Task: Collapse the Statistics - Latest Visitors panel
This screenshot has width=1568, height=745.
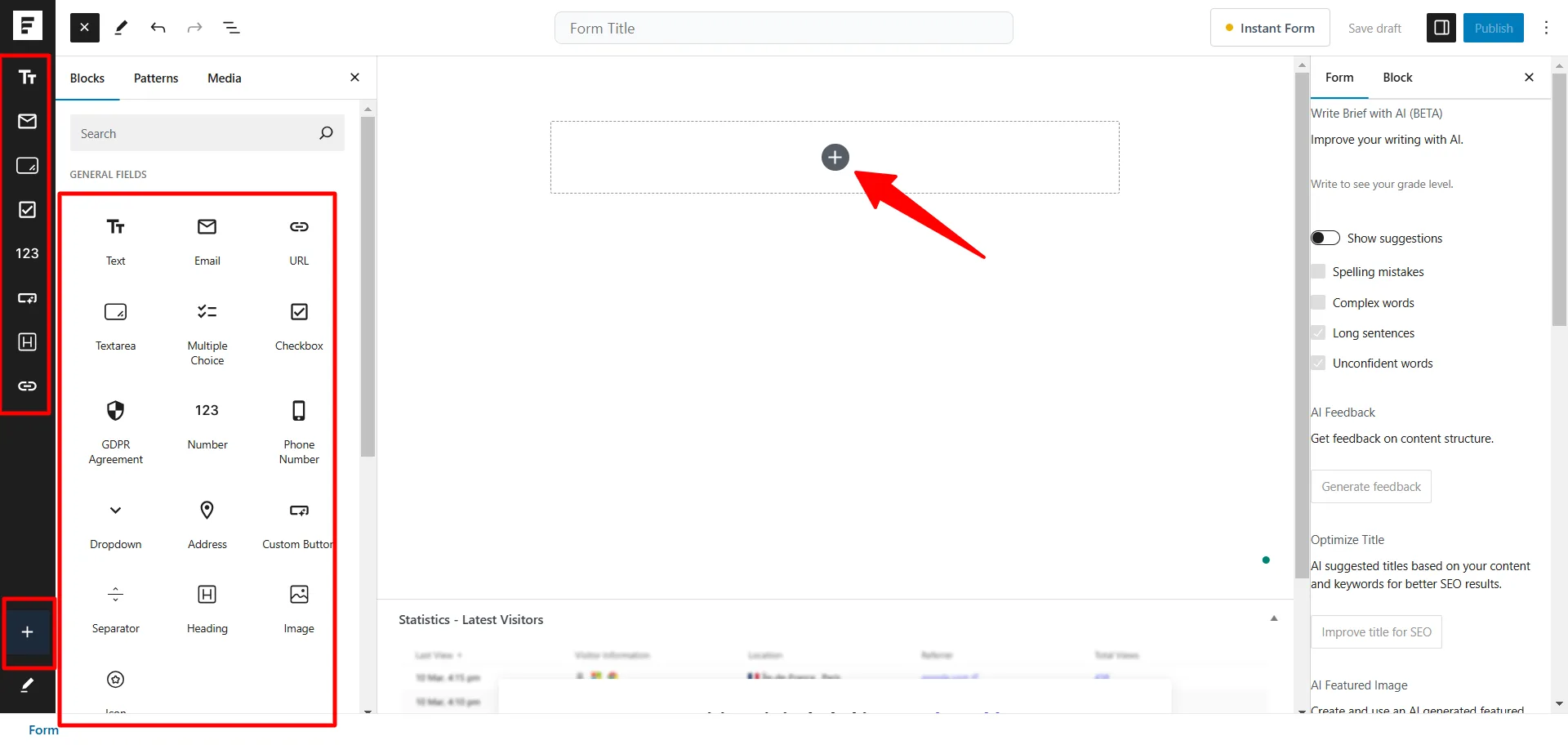Action: tap(1273, 618)
